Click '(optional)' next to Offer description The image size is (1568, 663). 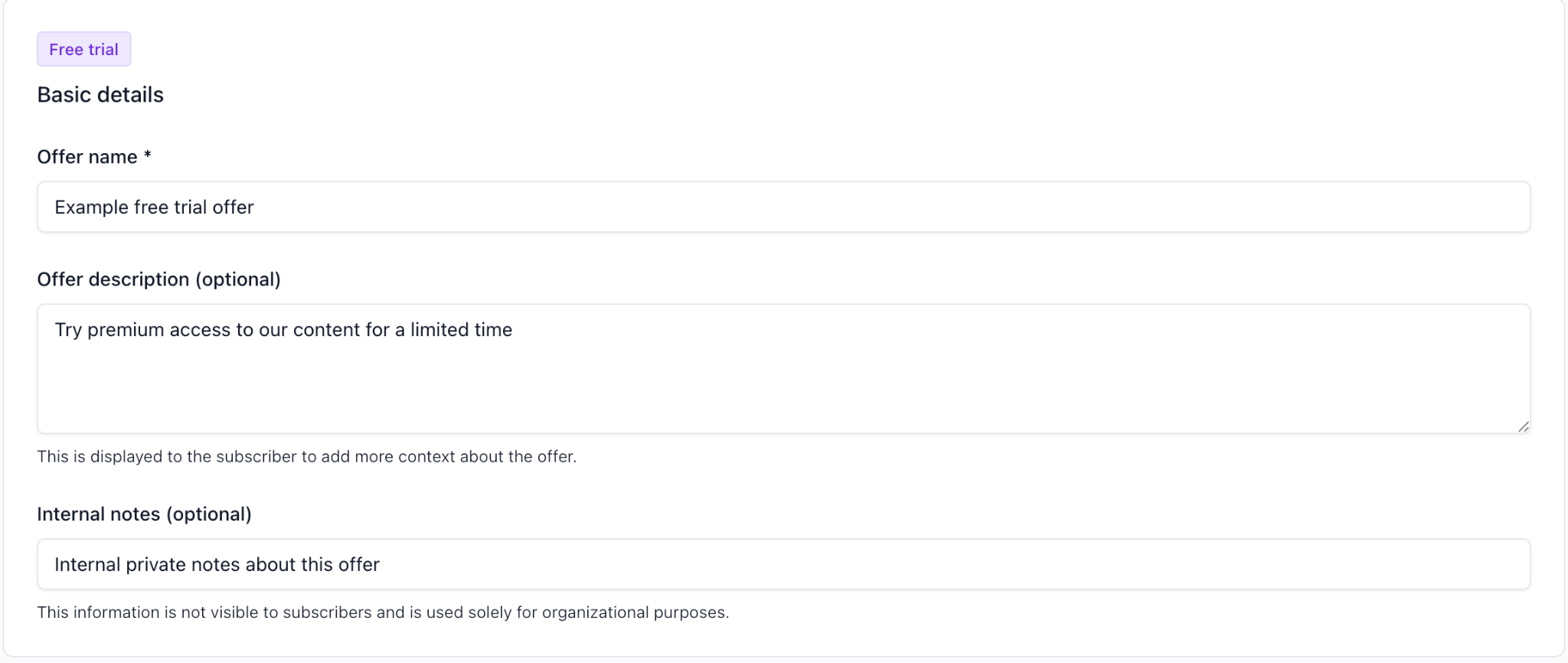tap(238, 279)
